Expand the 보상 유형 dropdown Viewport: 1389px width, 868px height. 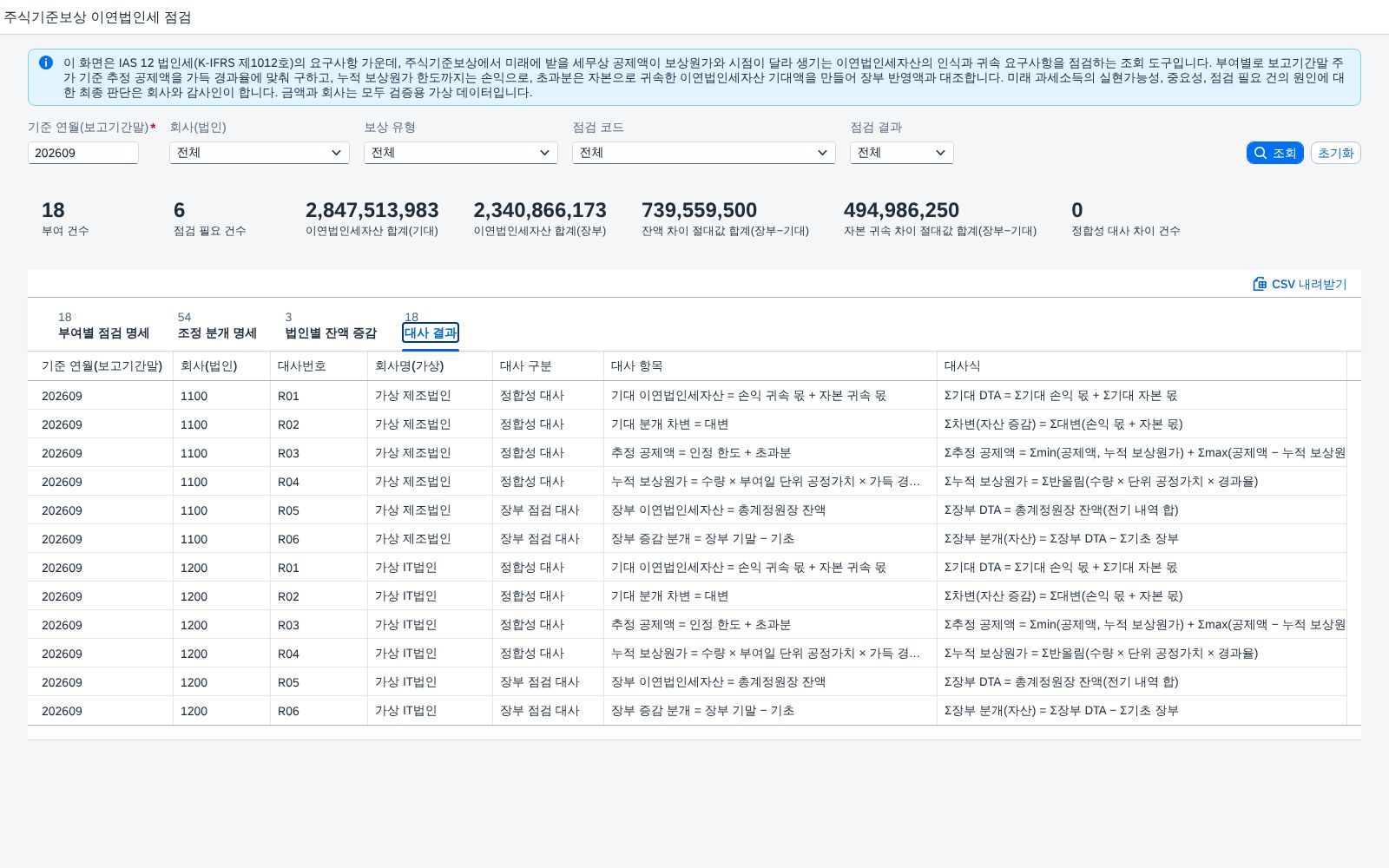(x=460, y=153)
